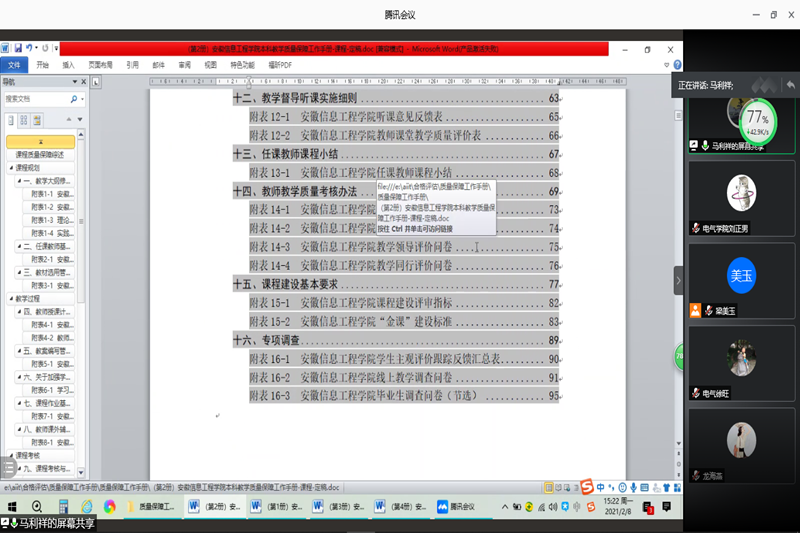Collapse the 二、任课教师基 heading node

[19, 245]
